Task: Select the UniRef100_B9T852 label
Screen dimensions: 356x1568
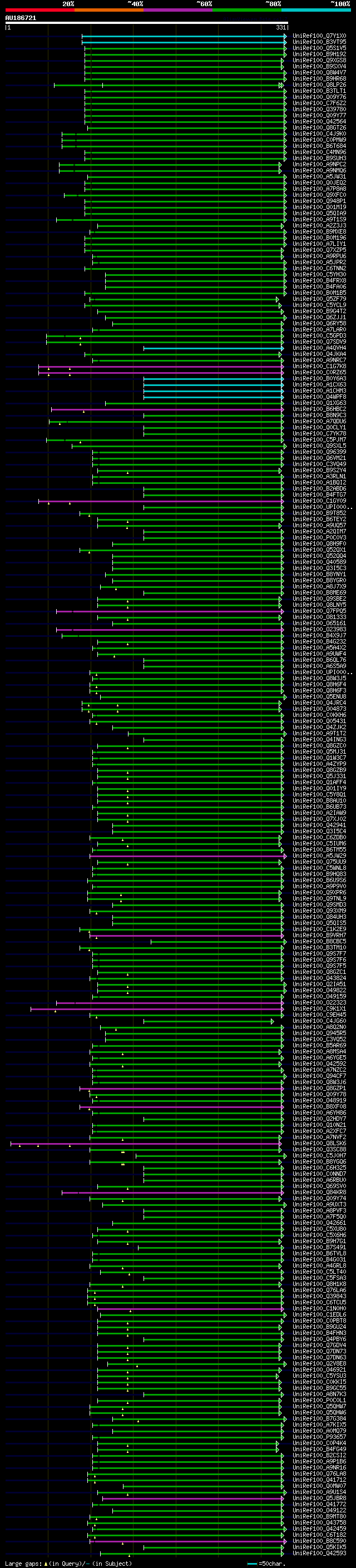Action: 319,513
